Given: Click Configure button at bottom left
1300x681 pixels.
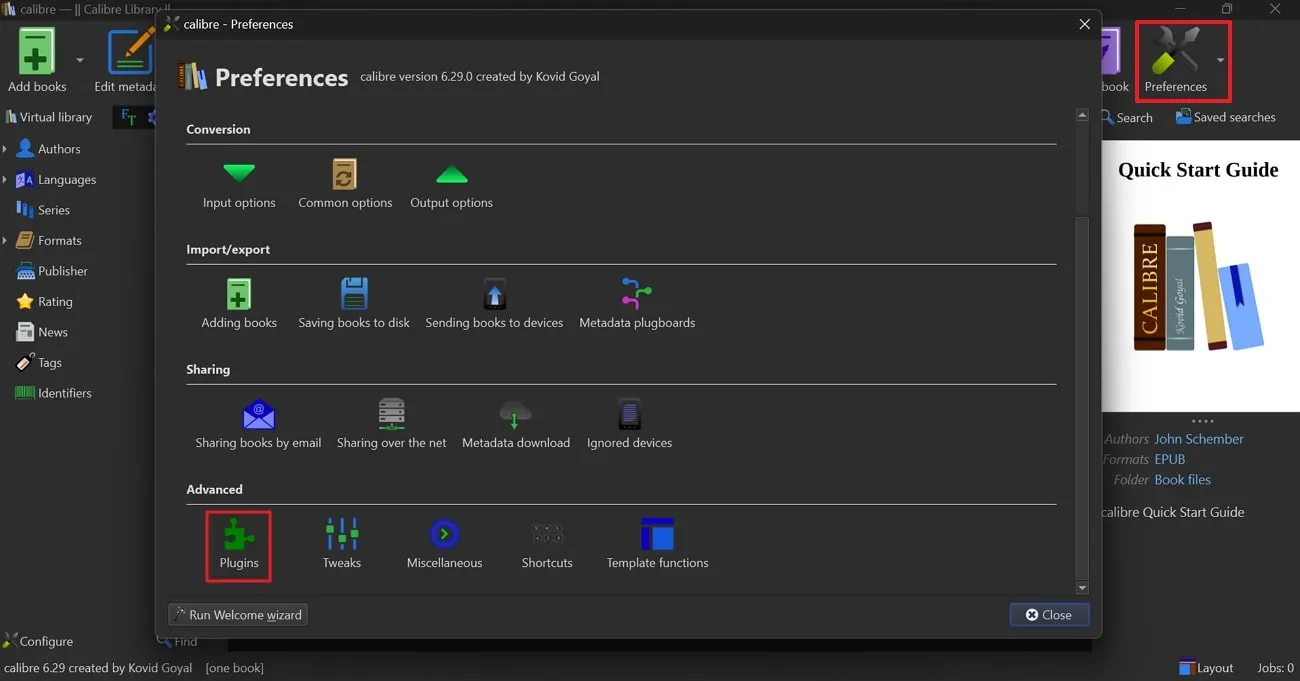Looking at the screenshot, I should click(38, 641).
